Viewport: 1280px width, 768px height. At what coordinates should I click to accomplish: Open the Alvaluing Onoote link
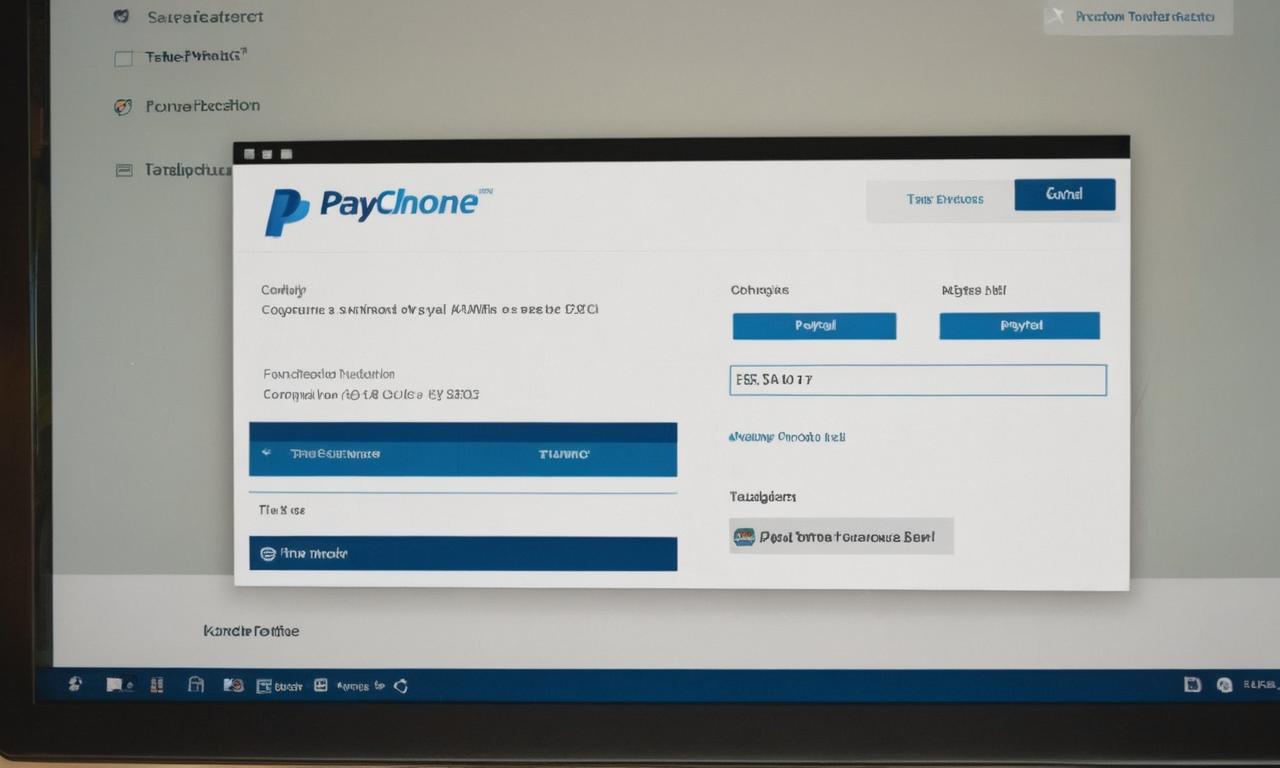787,437
